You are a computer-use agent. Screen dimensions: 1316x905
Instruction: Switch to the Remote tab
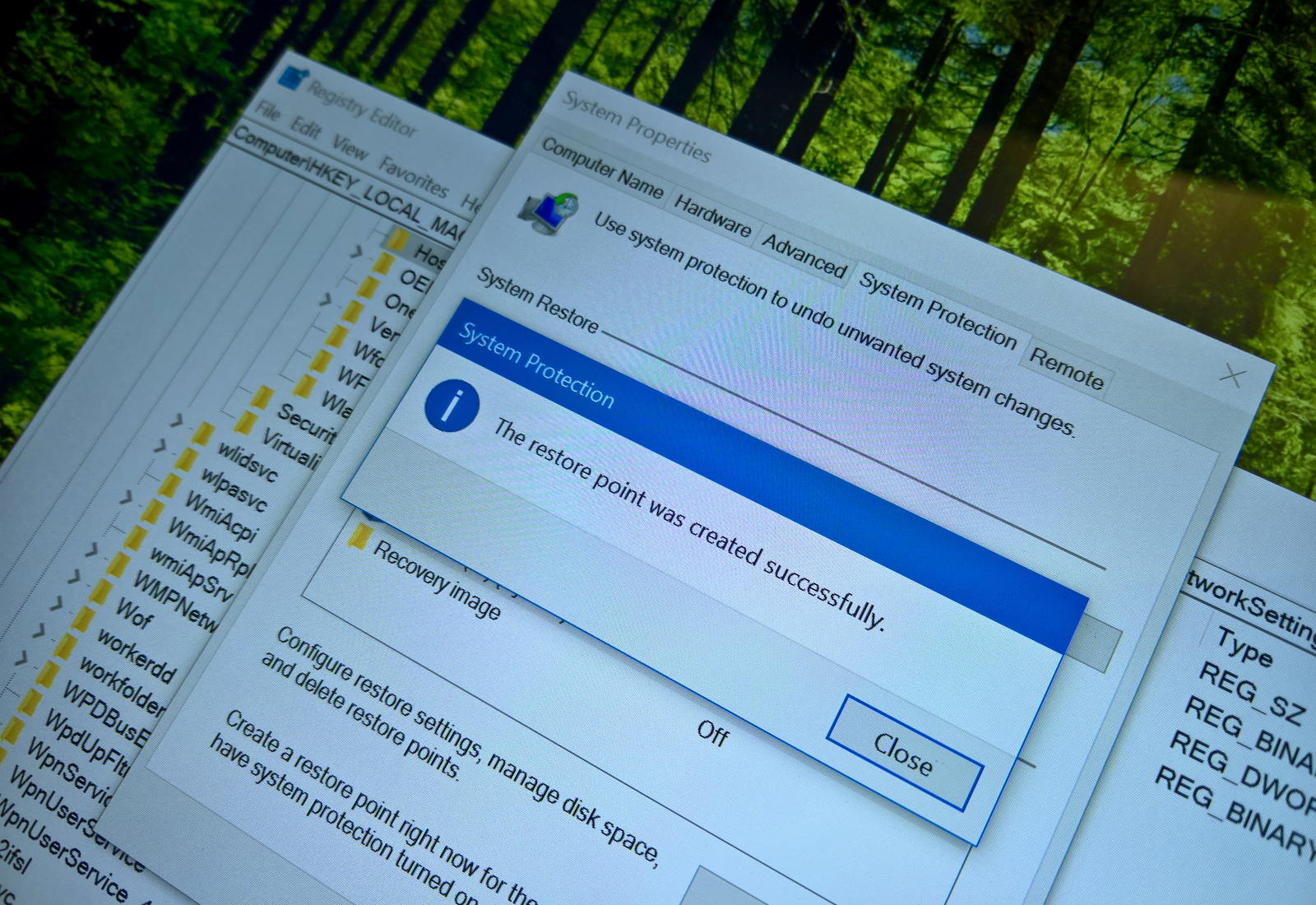[x=1066, y=368]
